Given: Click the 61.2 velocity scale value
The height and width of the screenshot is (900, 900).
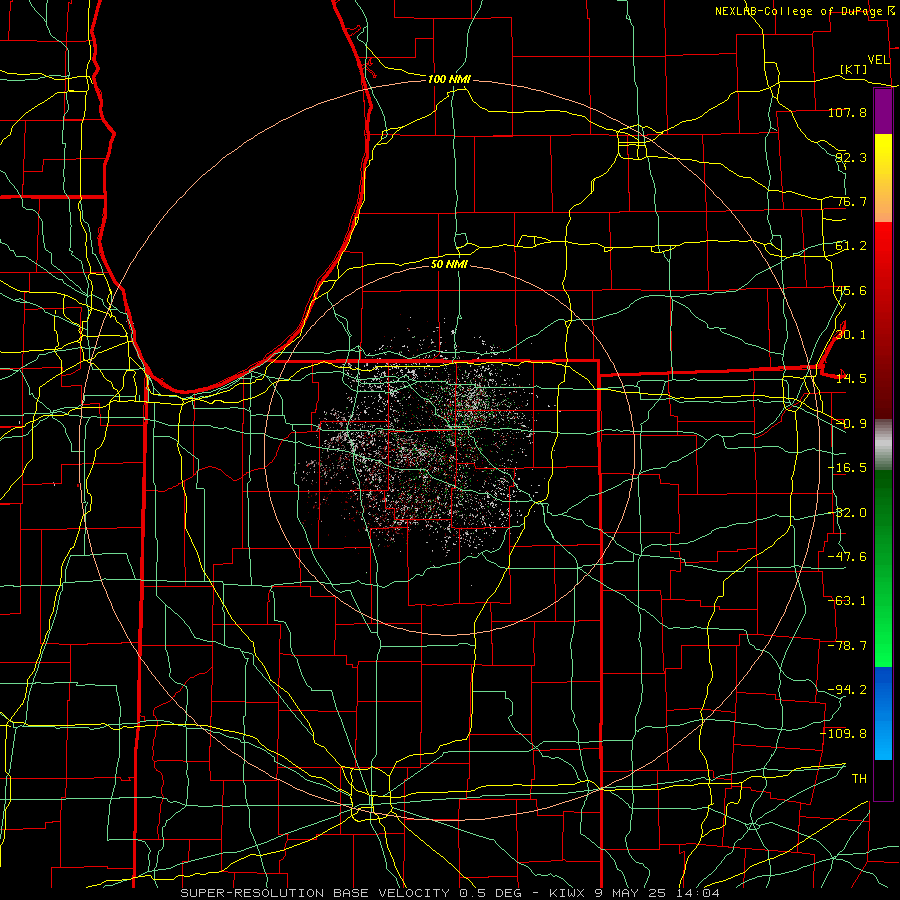Looking at the screenshot, I should pos(851,246).
